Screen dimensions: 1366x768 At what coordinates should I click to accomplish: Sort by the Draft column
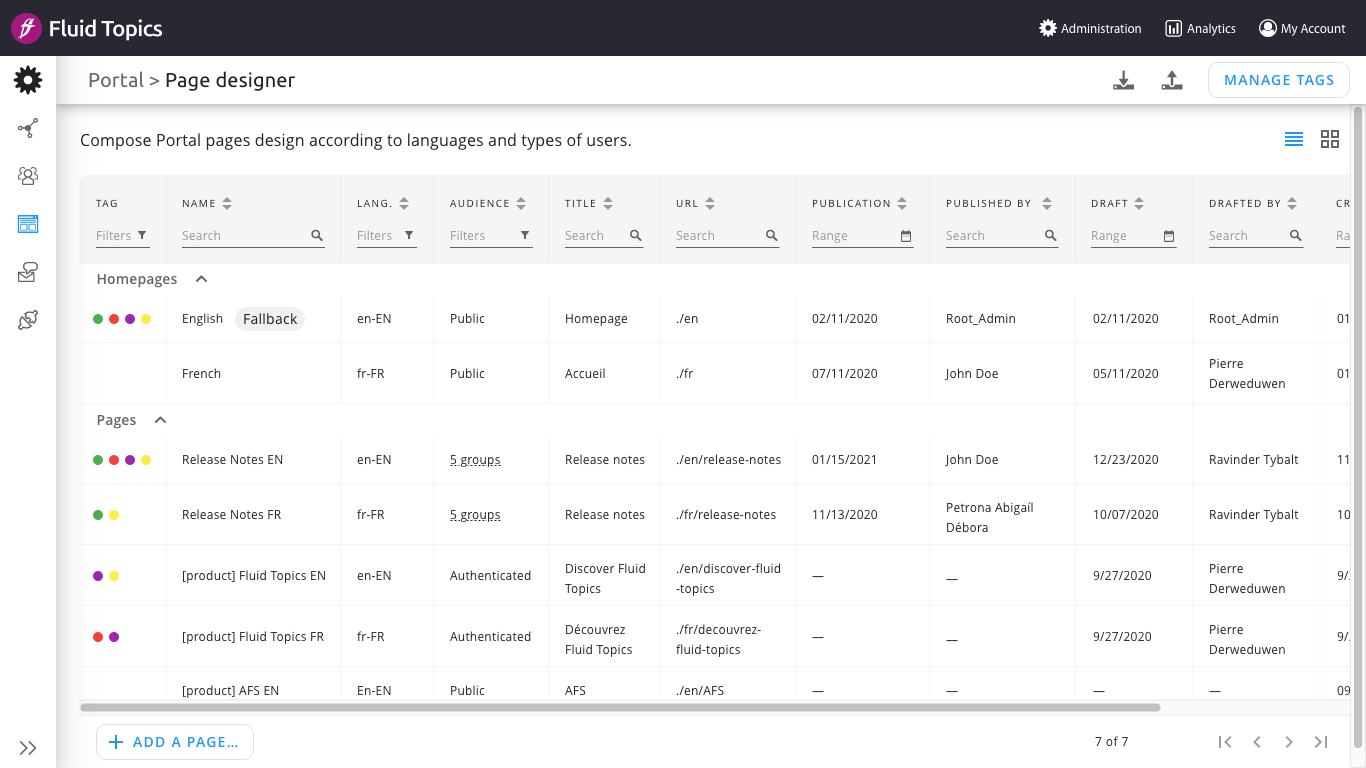[1139, 203]
